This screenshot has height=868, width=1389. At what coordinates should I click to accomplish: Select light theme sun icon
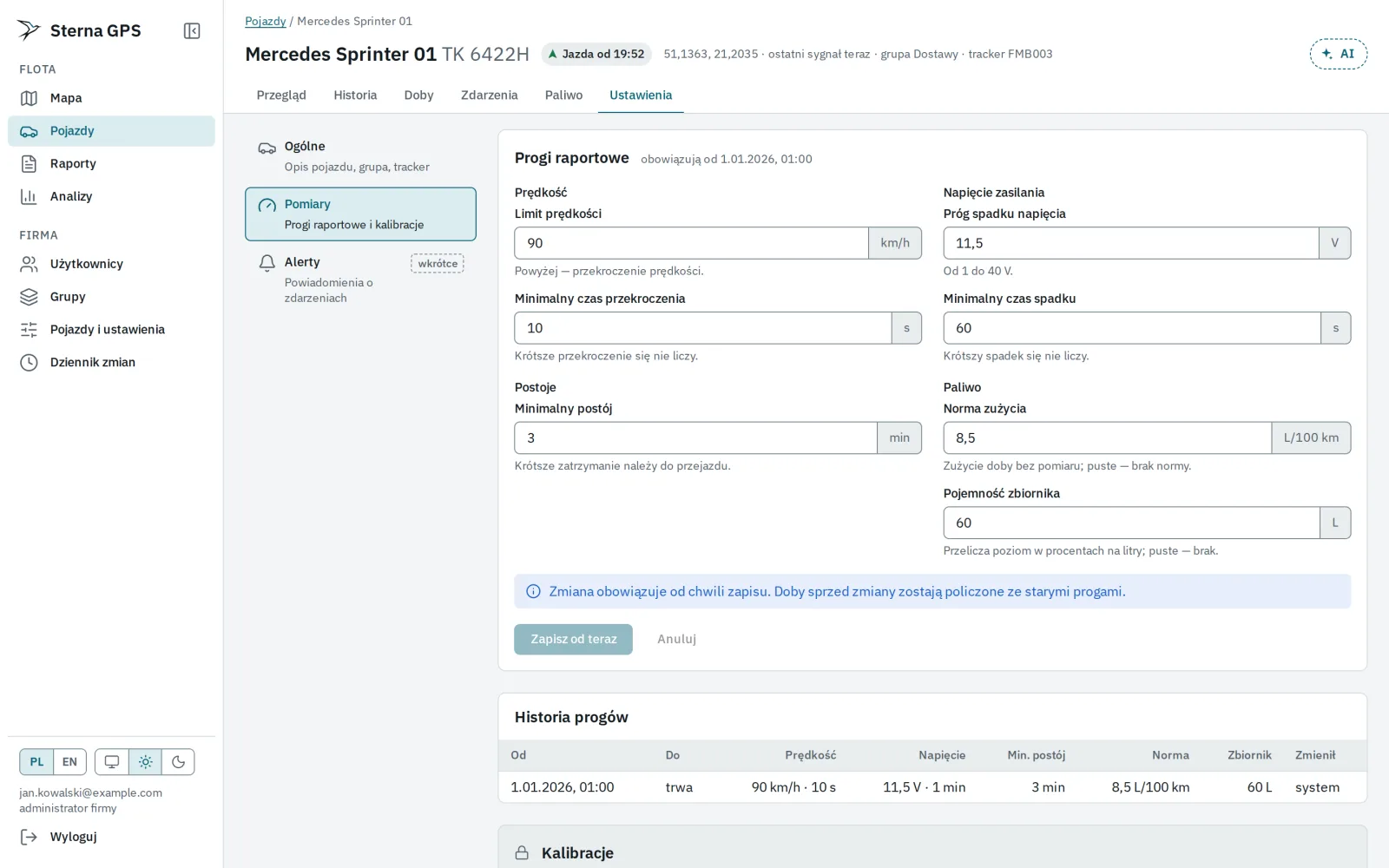click(x=145, y=762)
